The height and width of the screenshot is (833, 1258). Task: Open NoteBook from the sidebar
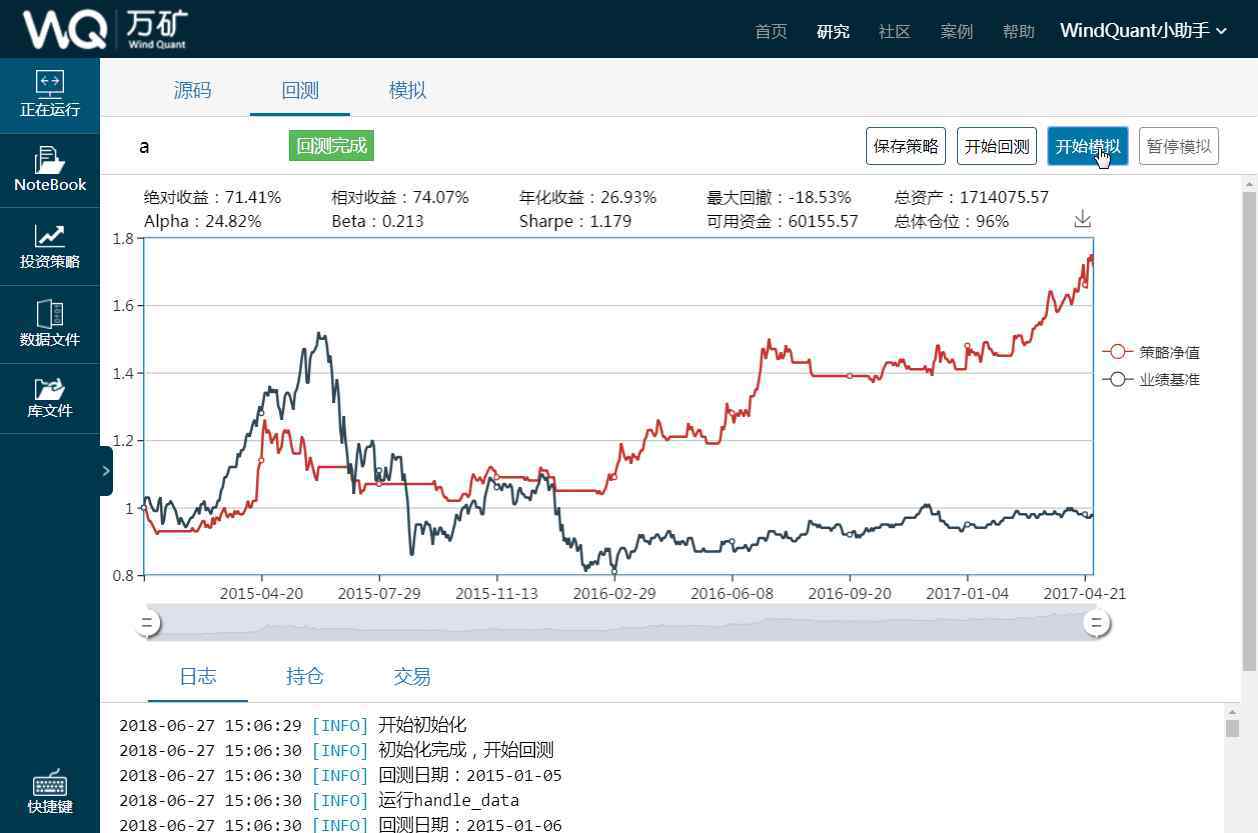50,170
